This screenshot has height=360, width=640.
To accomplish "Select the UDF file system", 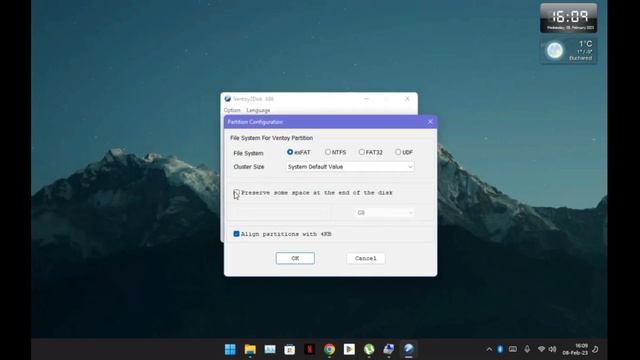I will pos(398,152).
